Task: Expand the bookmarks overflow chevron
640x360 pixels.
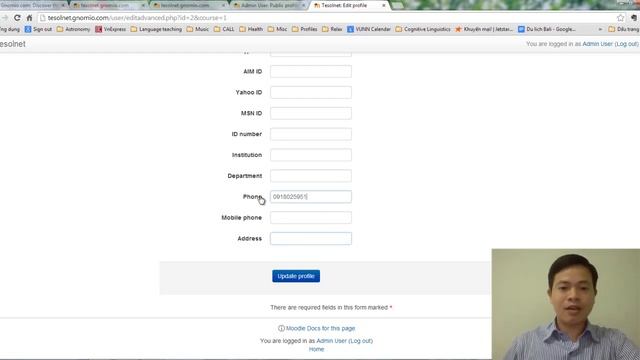Action: (600, 29)
